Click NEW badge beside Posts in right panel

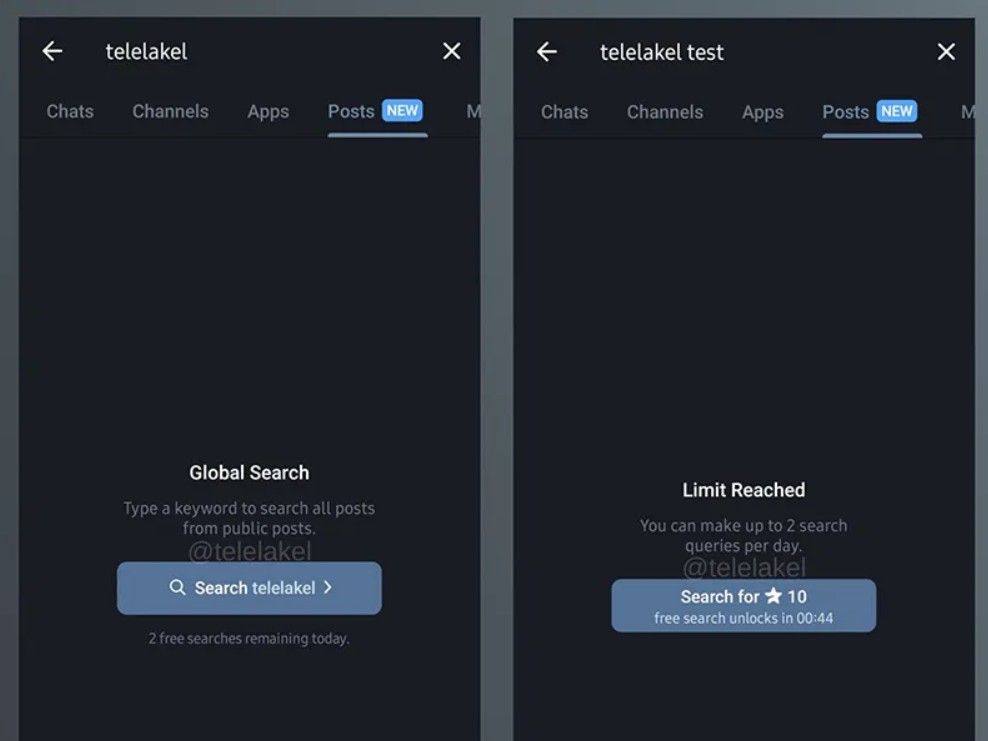point(896,111)
